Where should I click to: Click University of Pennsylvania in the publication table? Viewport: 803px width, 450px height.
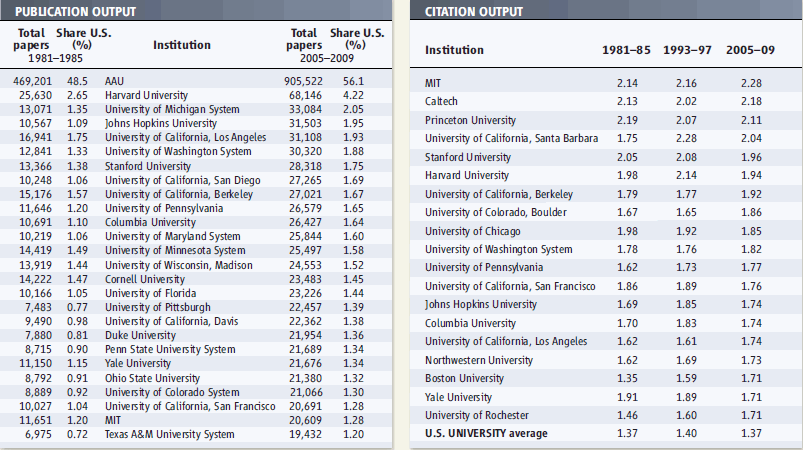coord(164,208)
